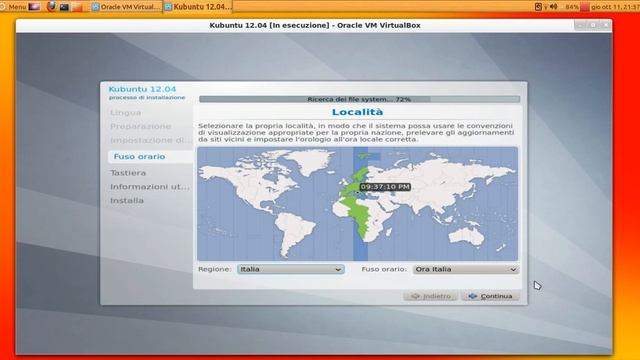Maximize the VirtualBox VM window
The height and width of the screenshot is (360, 640).
593,25
